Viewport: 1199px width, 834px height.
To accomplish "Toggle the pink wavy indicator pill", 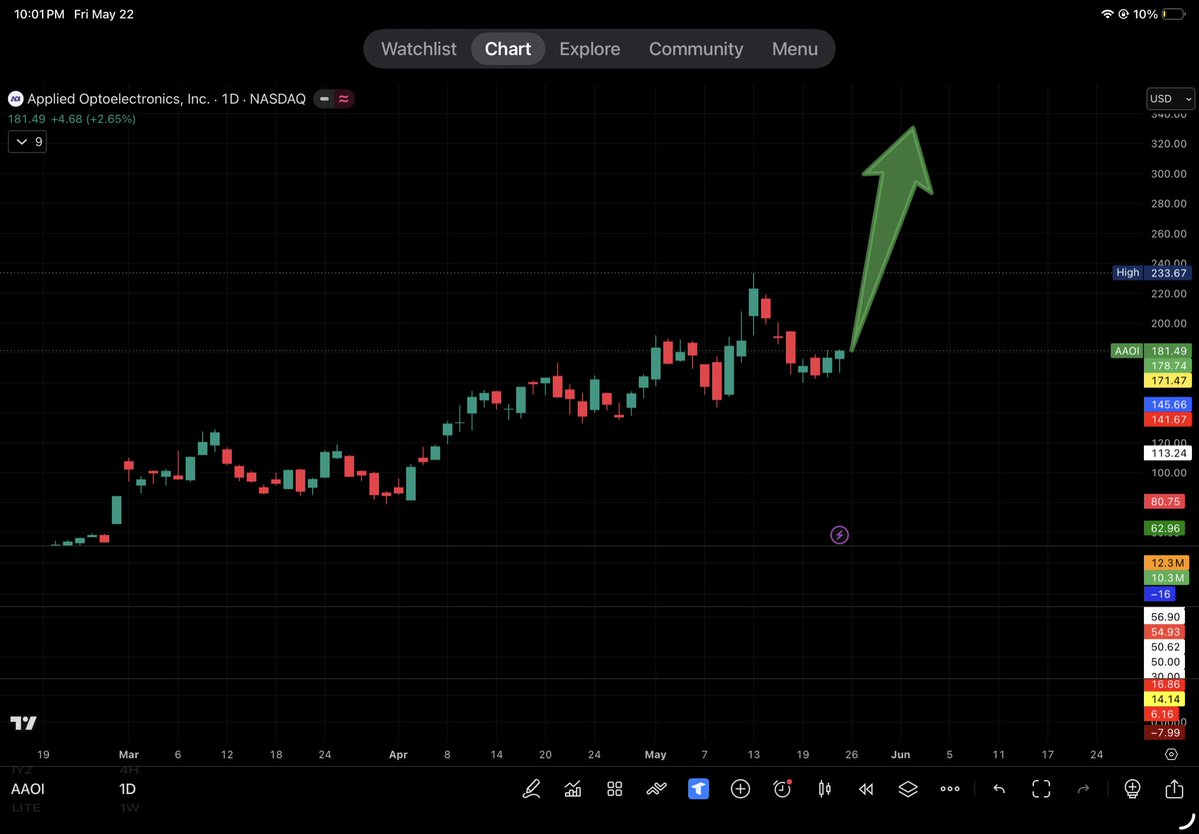I will (x=343, y=99).
